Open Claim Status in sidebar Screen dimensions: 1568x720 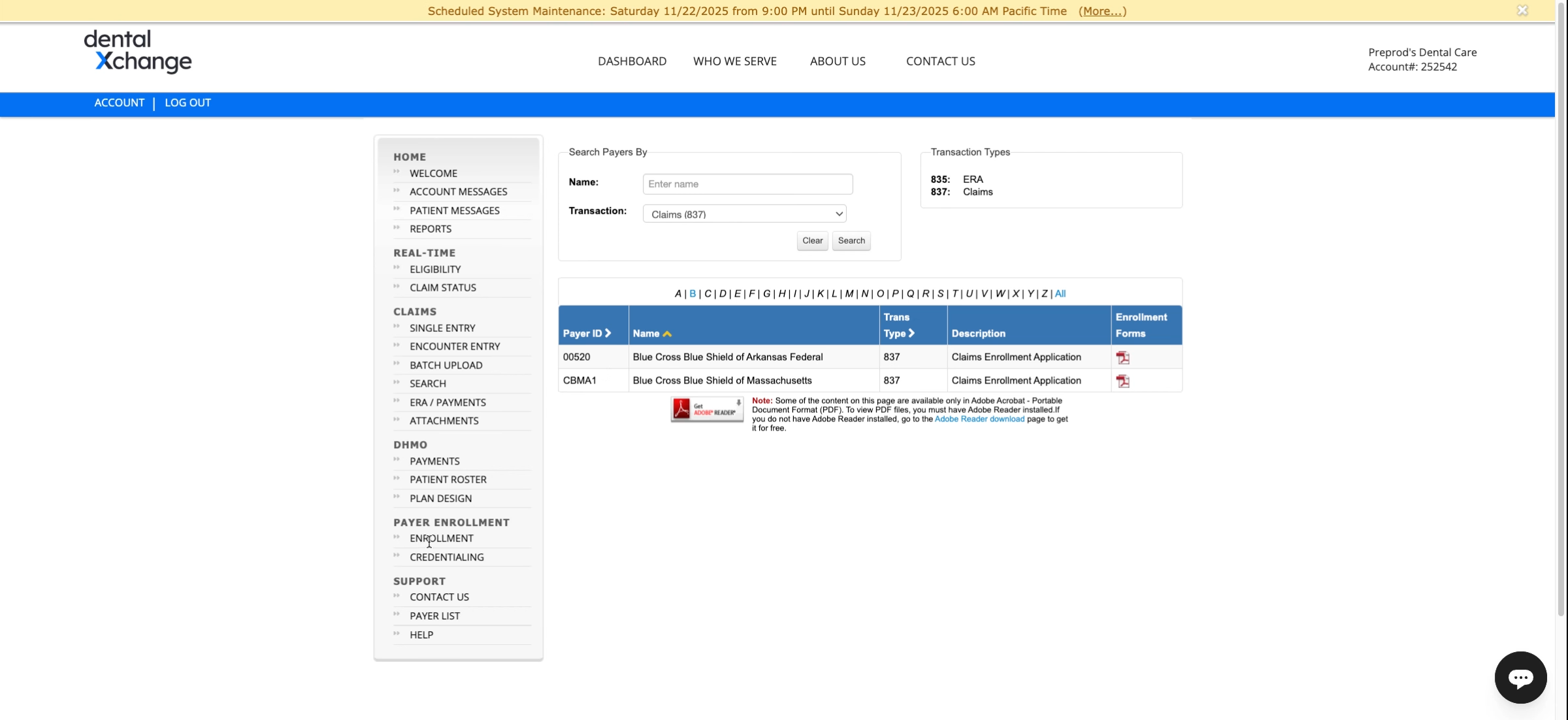click(x=442, y=287)
